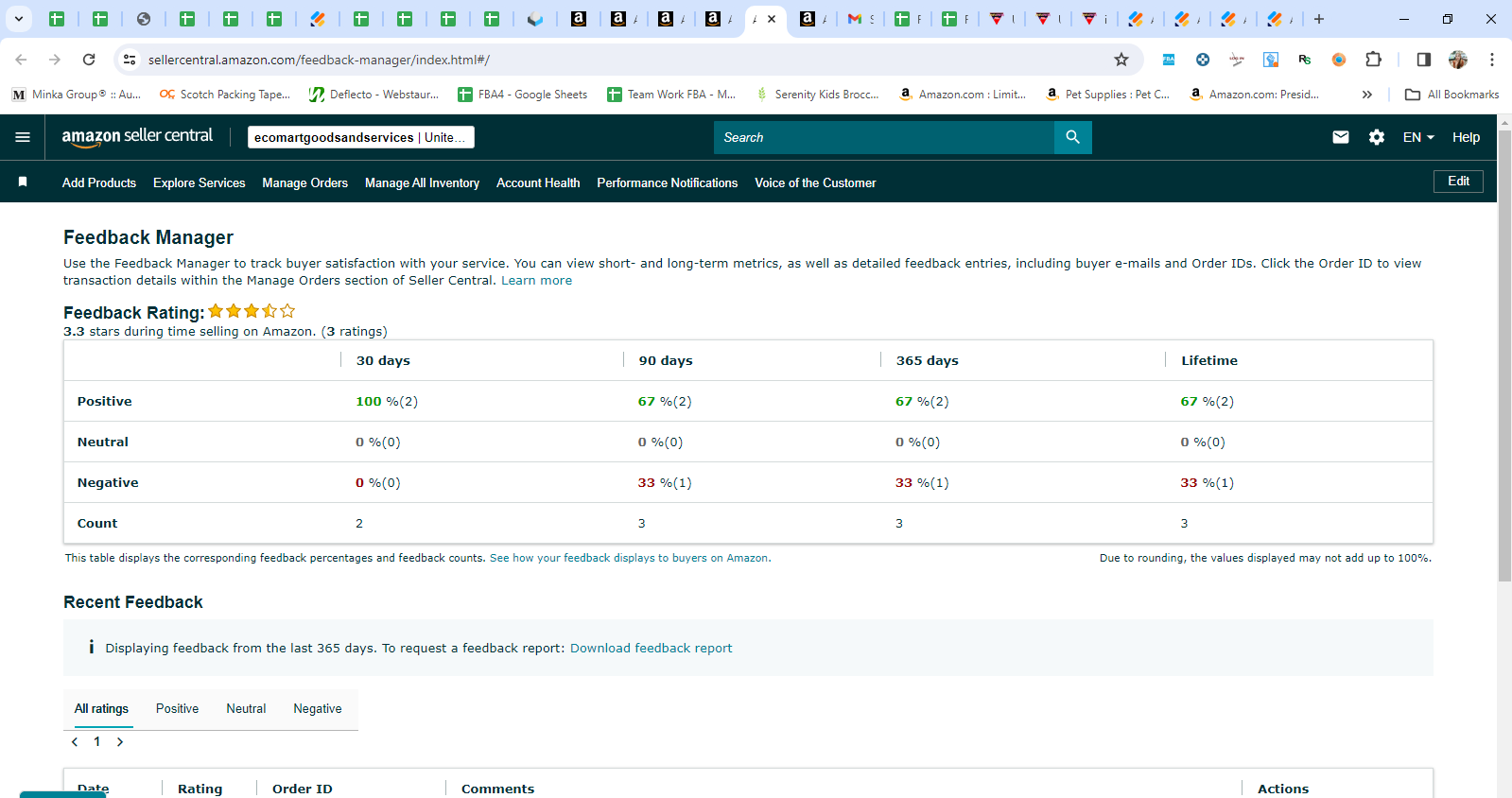Open the Deflecto Webstaurant bookmark

coord(374,95)
